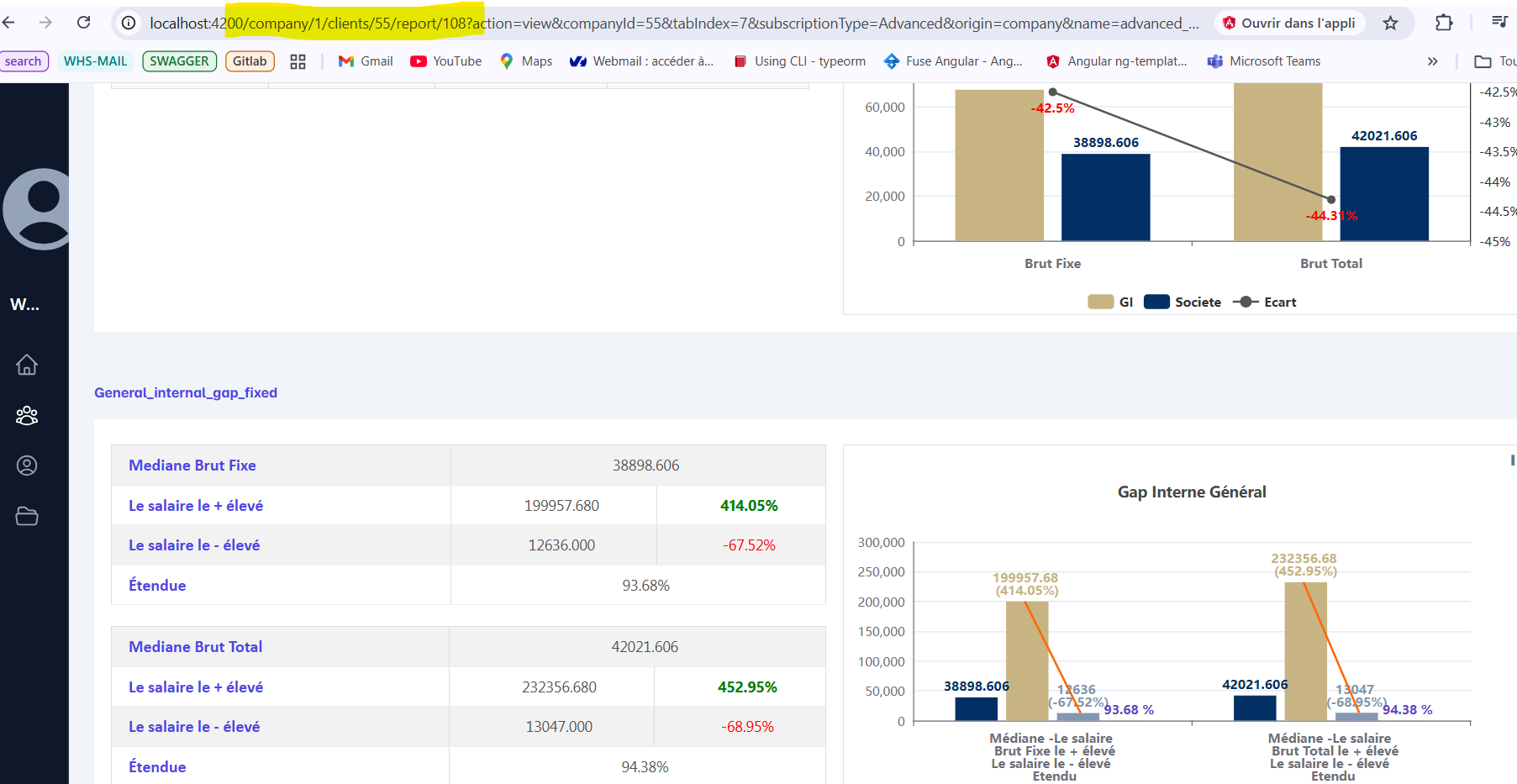Viewport: 1517px width, 784px height.
Task: Click the WHS-MAIL bookmark
Action: (95, 61)
